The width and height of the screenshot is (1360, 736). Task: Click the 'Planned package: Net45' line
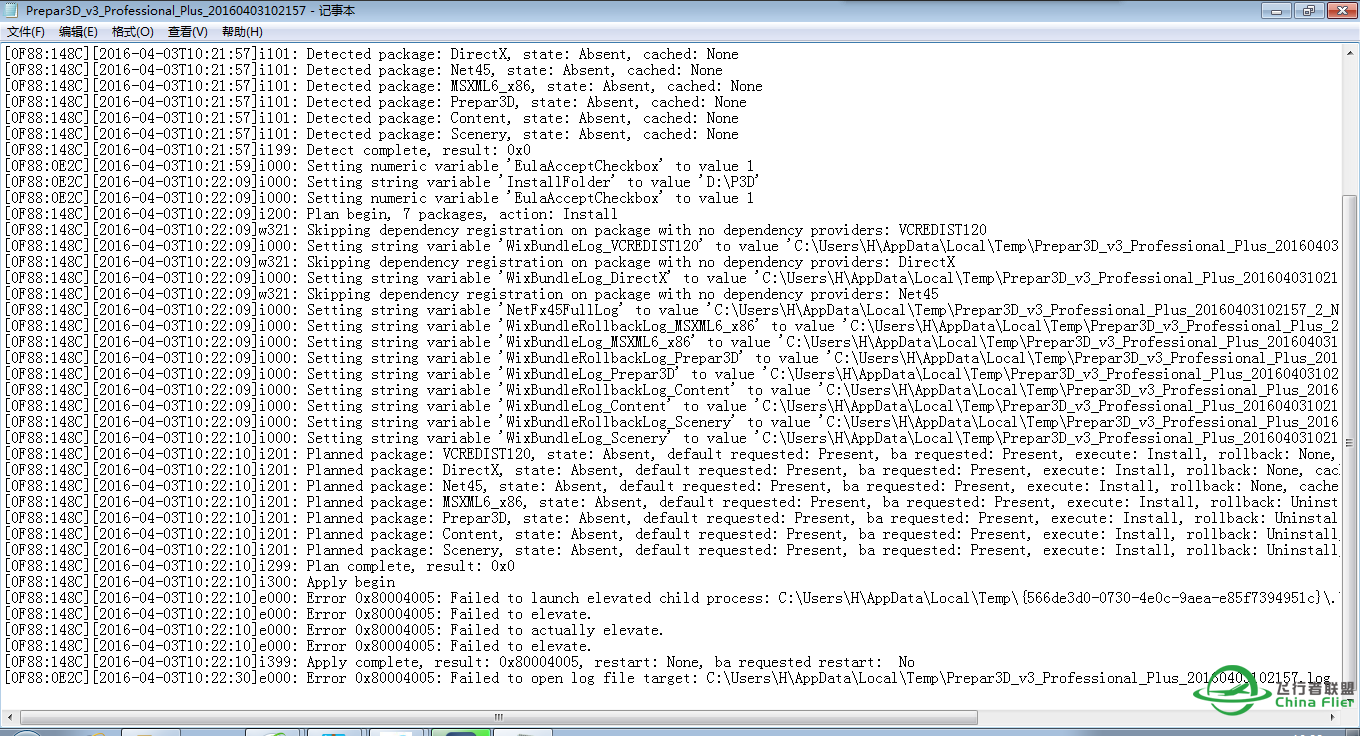coord(672,486)
